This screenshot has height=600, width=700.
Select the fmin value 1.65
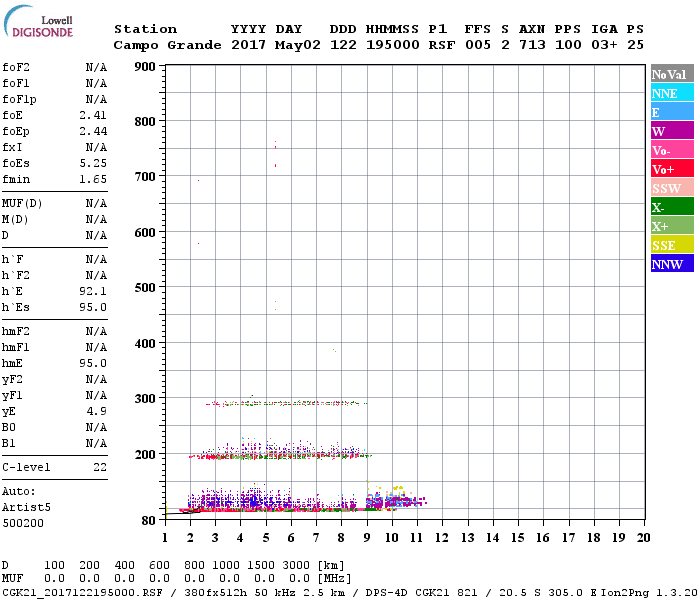tap(92, 179)
